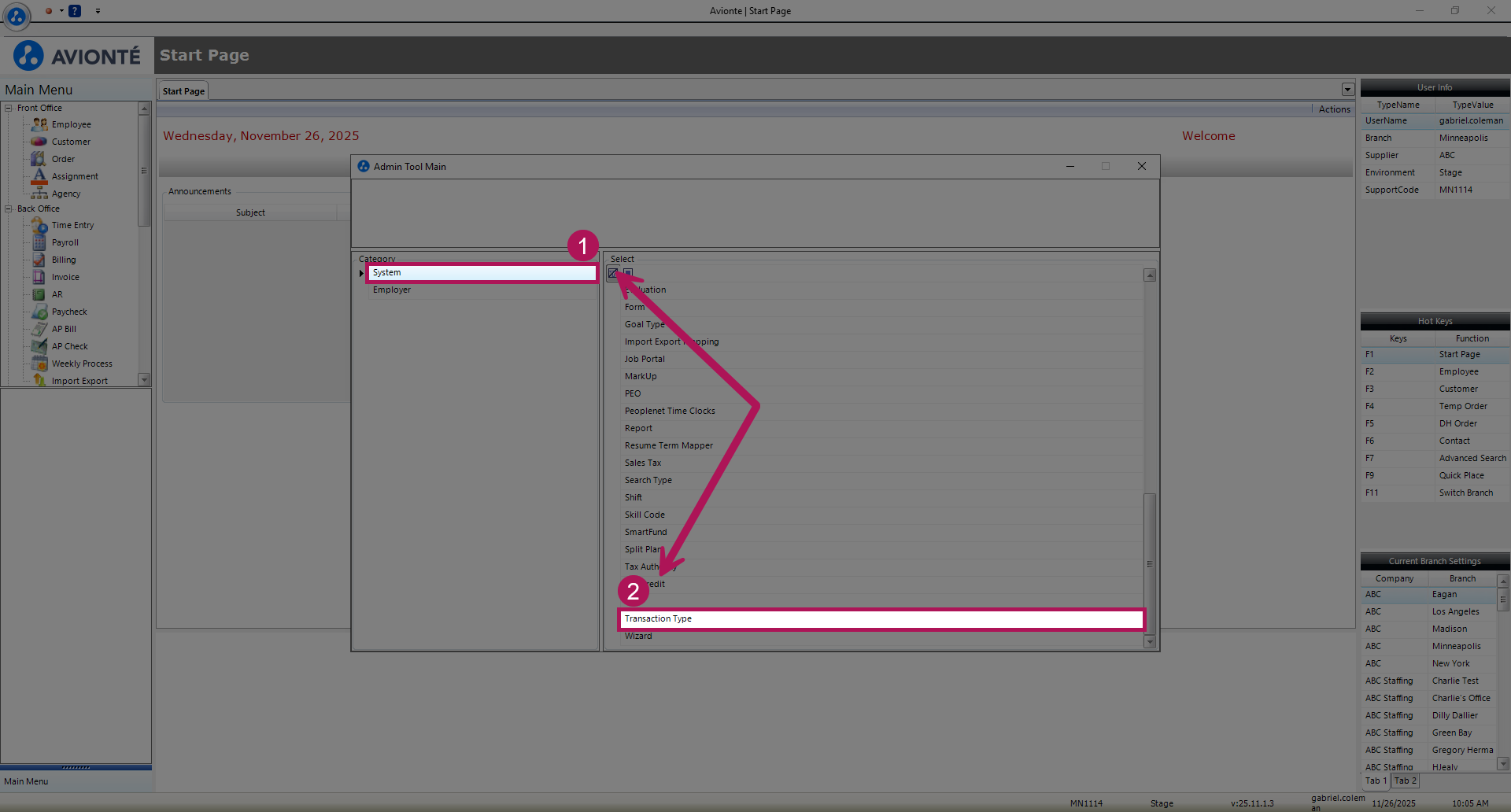Screen dimensions: 1511x812
Task: Click the Subject column header in Announcements
Action: click(x=250, y=212)
